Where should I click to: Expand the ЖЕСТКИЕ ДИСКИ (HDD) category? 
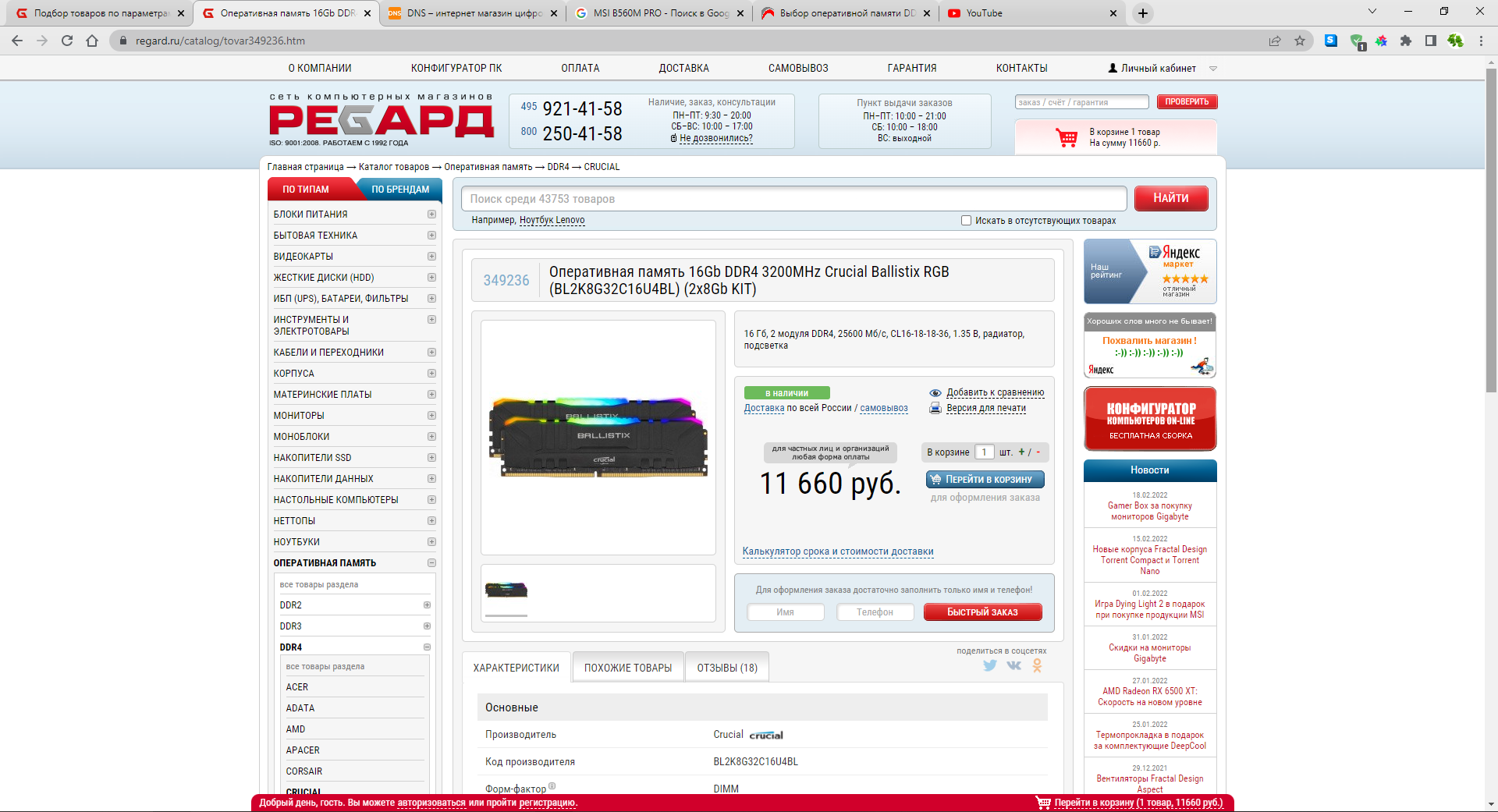pyautogui.click(x=431, y=278)
